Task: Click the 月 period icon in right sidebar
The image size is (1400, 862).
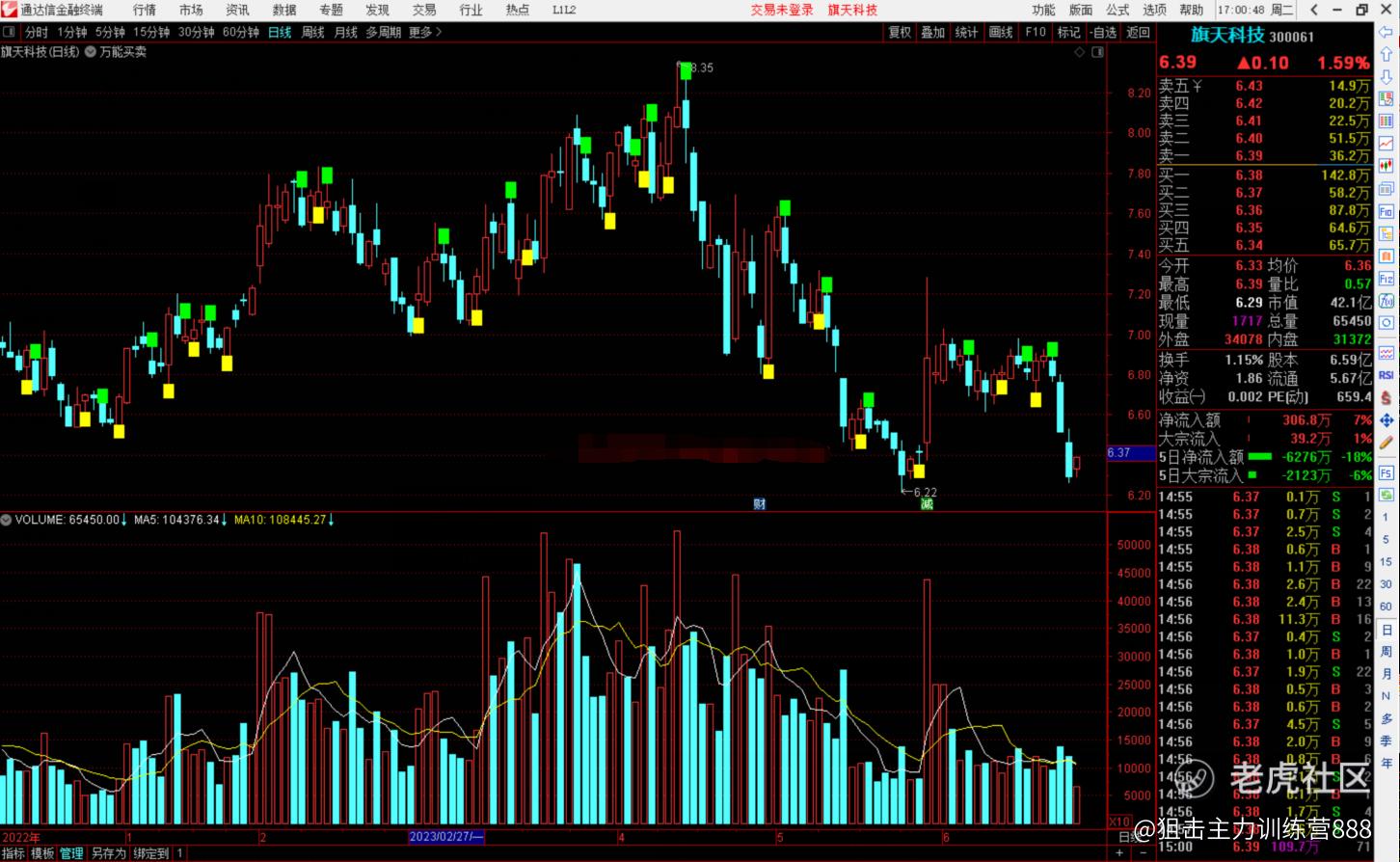Action: tap(1387, 674)
